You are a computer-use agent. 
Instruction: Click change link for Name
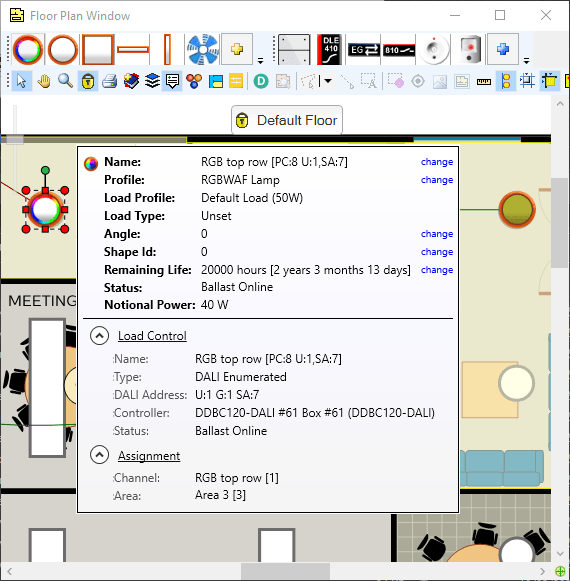coord(437,162)
